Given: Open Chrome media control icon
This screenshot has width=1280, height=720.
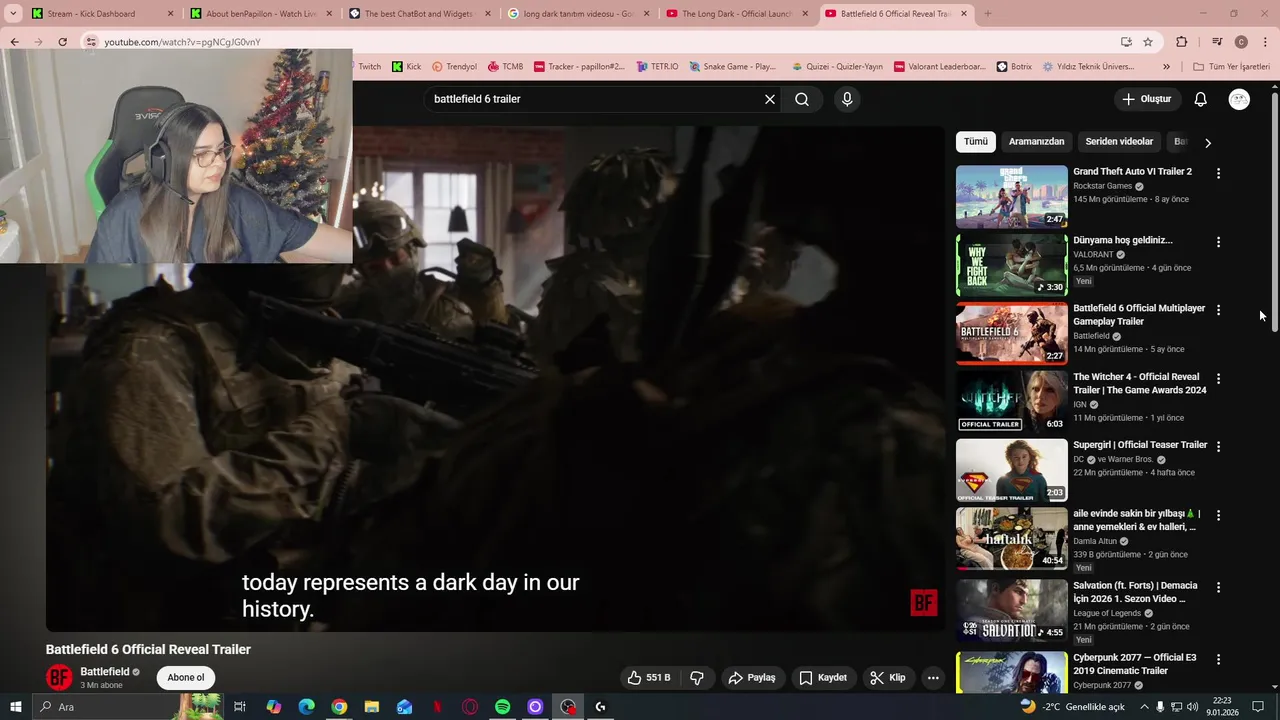Looking at the screenshot, I should [x=1217, y=42].
